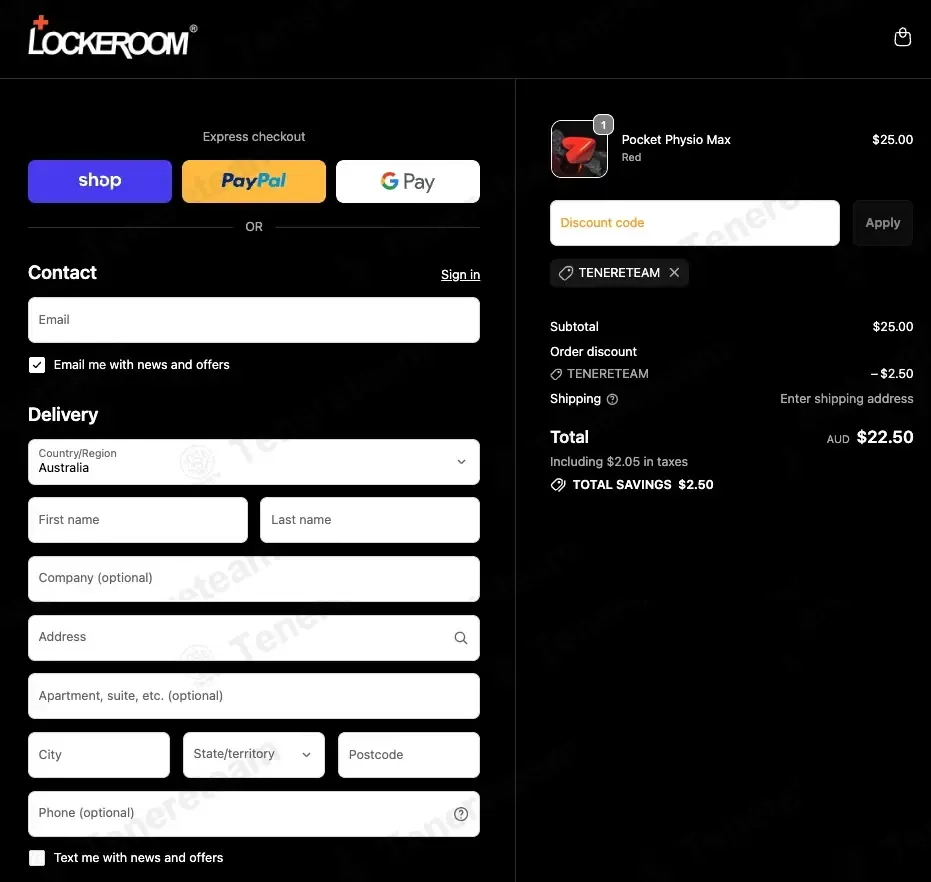Remove the TENERETEAM discount code
The width and height of the screenshot is (931, 882).
(x=674, y=273)
